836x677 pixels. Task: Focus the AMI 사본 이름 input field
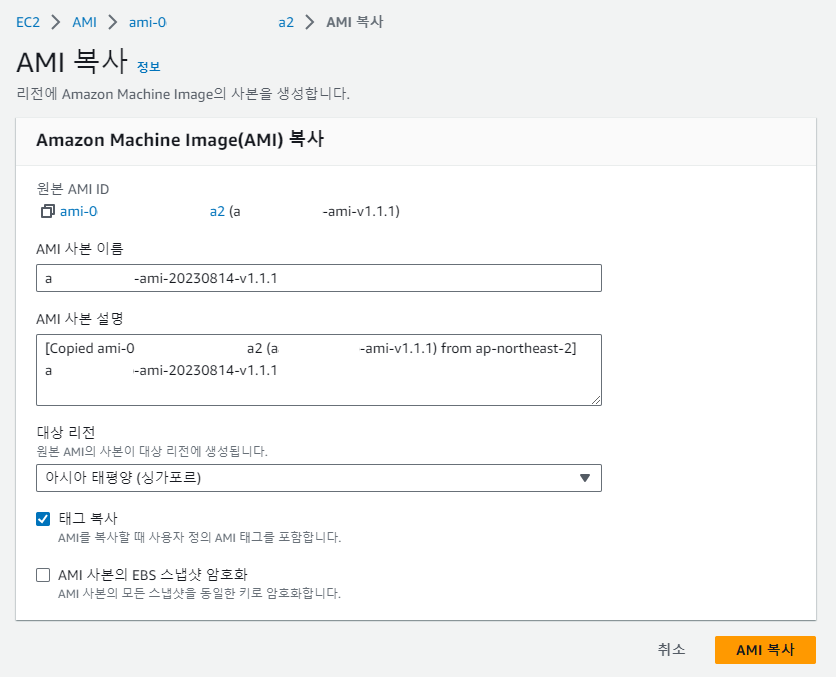coord(319,278)
